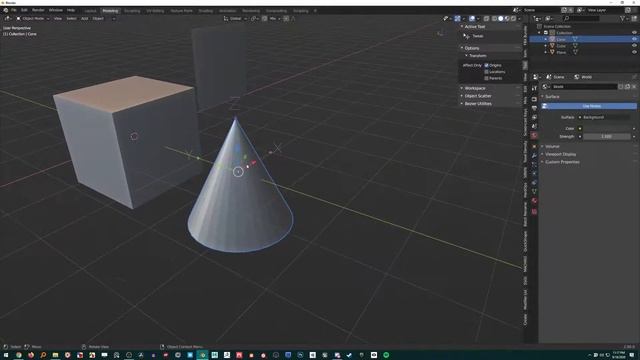This screenshot has height=360, width=640.
Task: Check Affect Only Locations
Action: click(x=486, y=72)
